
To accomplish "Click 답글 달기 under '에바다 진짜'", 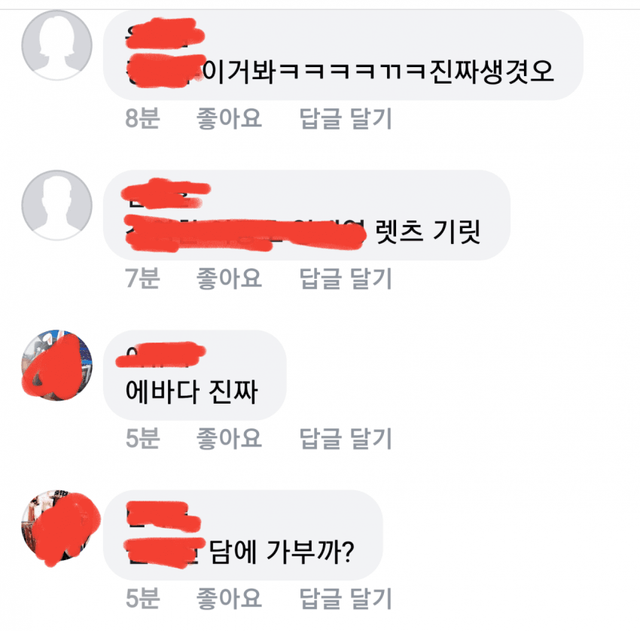I will click(346, 438).
